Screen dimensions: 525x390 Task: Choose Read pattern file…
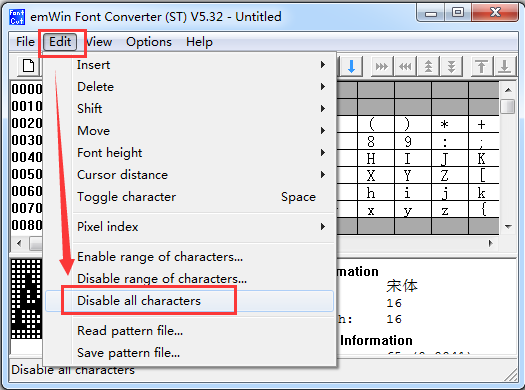[x=190, y=331]
